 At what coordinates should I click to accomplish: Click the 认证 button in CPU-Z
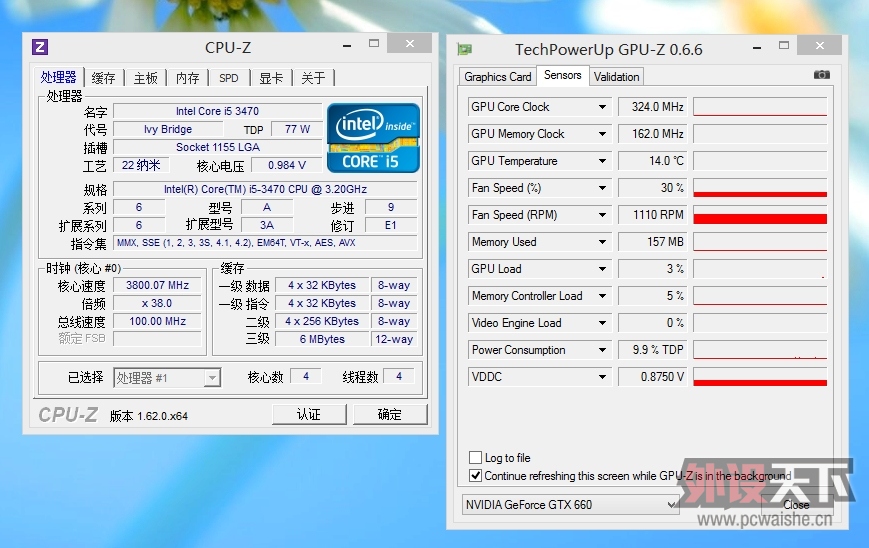point(309,414)
